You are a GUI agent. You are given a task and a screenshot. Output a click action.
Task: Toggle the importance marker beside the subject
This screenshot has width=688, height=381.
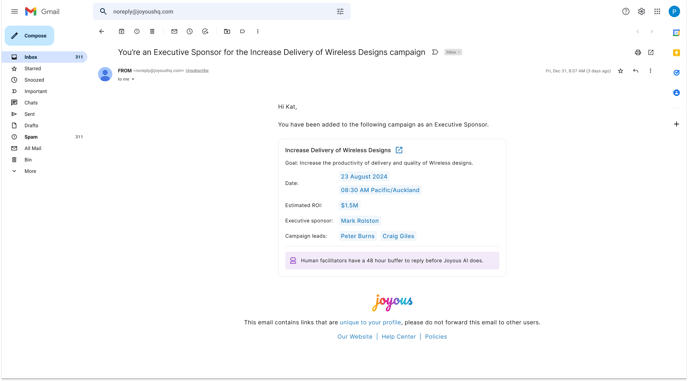tap(435, 52)
